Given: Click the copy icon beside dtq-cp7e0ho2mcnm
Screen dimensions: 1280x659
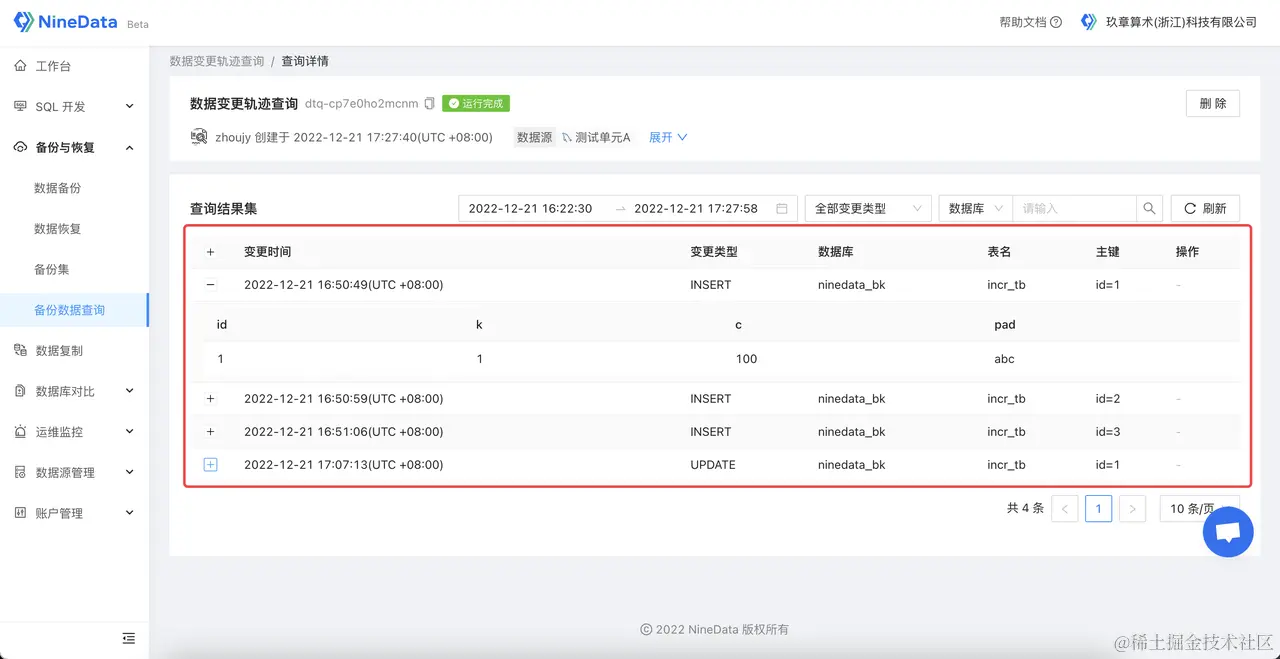Looking at the screenshot, I should [x=429, y=102].
